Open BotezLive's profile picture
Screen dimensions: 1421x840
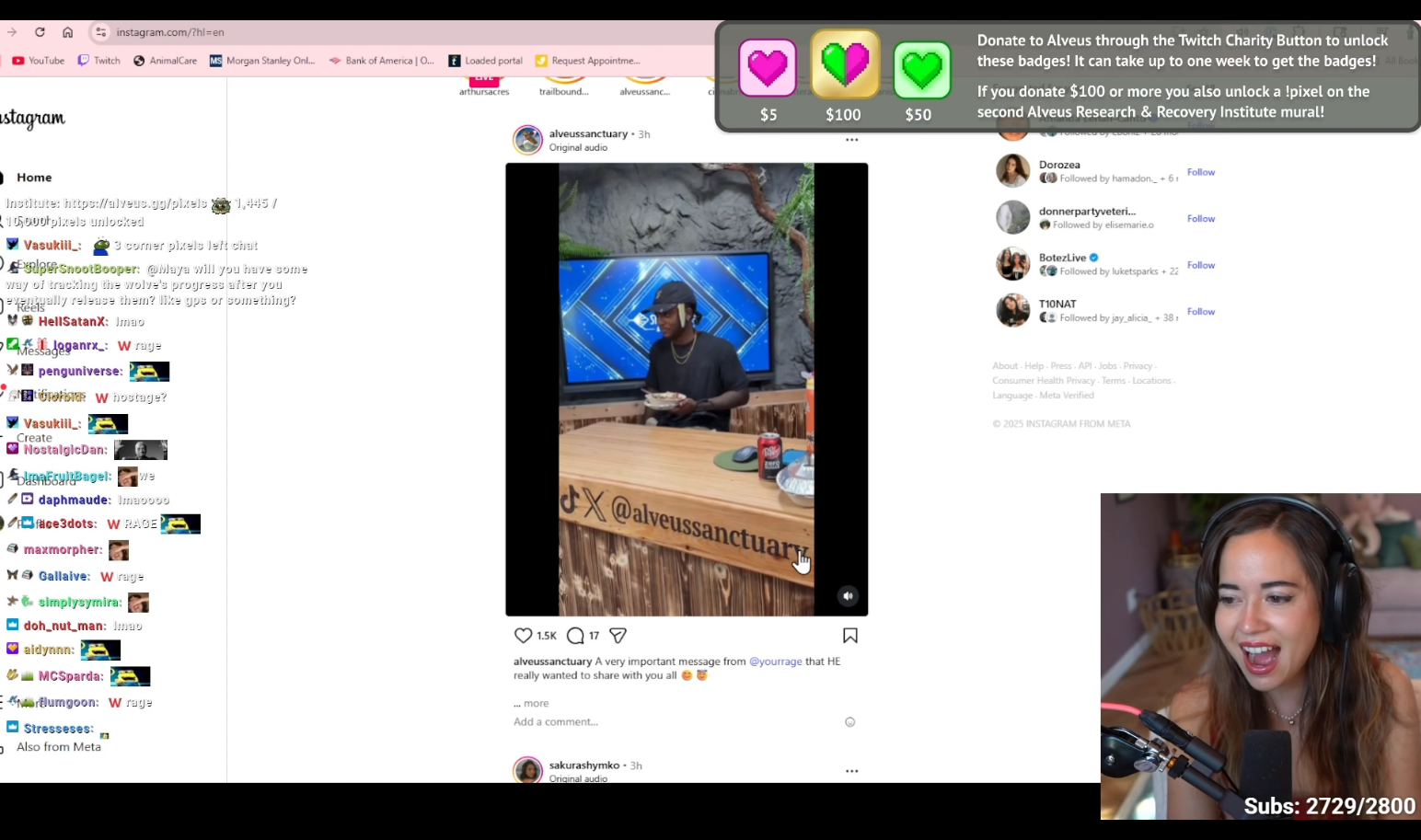1012,264
